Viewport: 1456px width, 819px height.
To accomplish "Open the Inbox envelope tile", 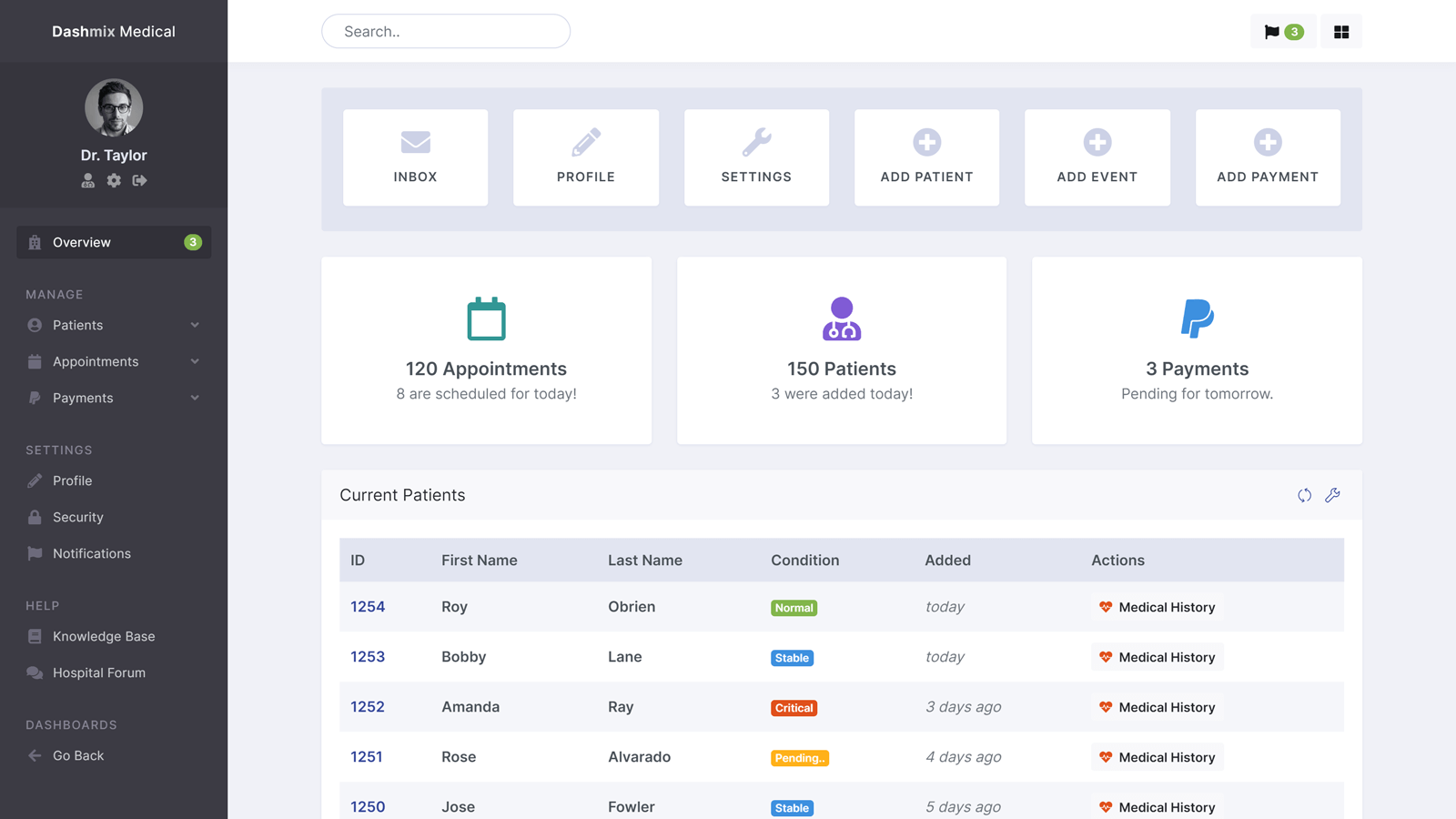I will coord(415,157).
